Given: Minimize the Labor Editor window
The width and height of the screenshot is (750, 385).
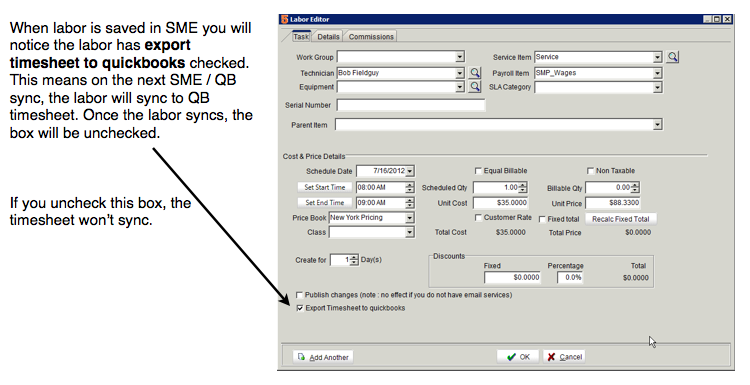Looking at the screenshot, I should [x=707, y=19].
